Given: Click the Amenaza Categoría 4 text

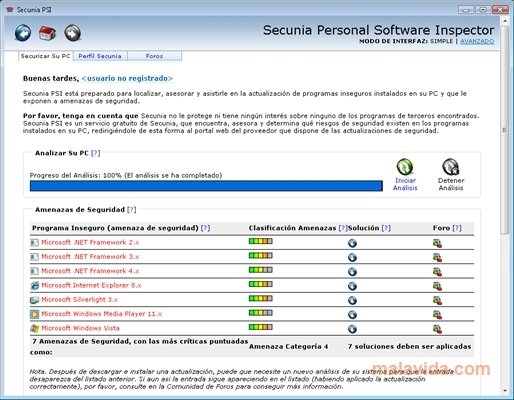Looking at the screenshot, I should [x=288, y=347].
